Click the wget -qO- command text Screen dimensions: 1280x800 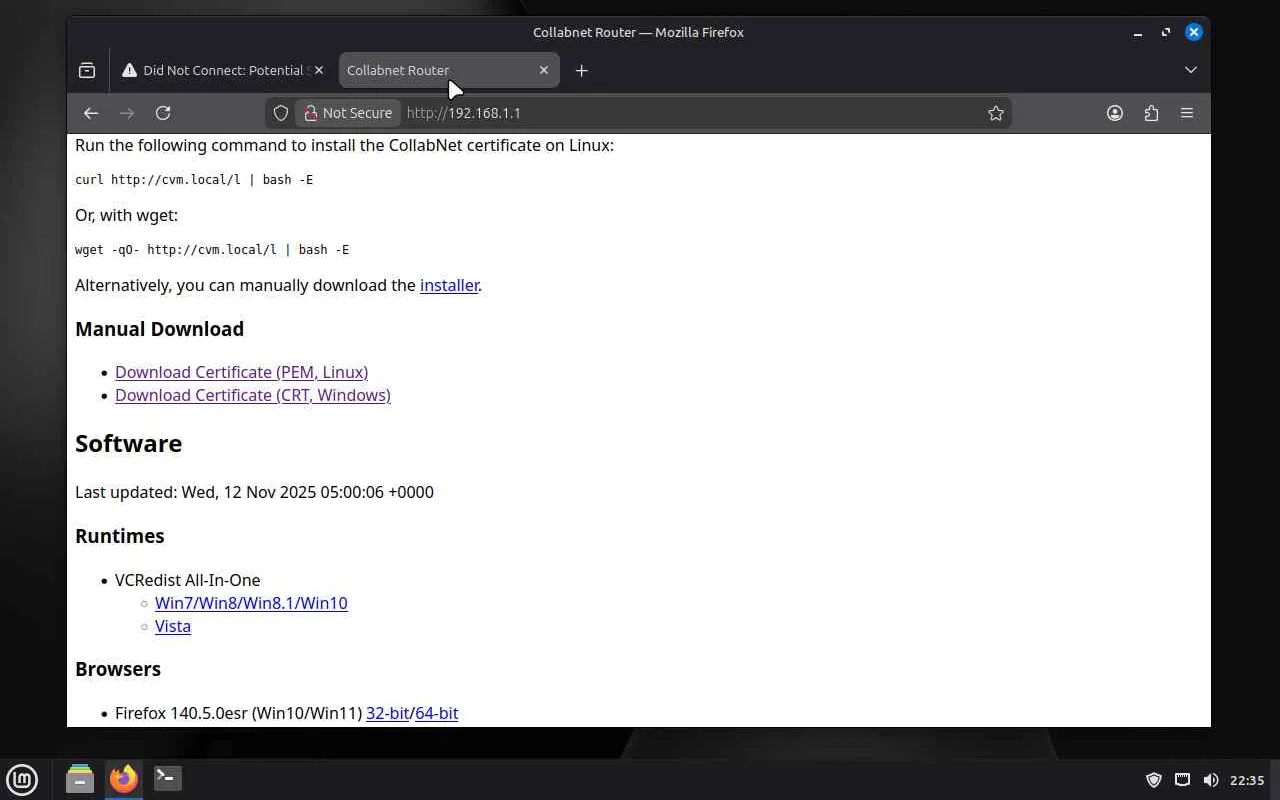212,250
